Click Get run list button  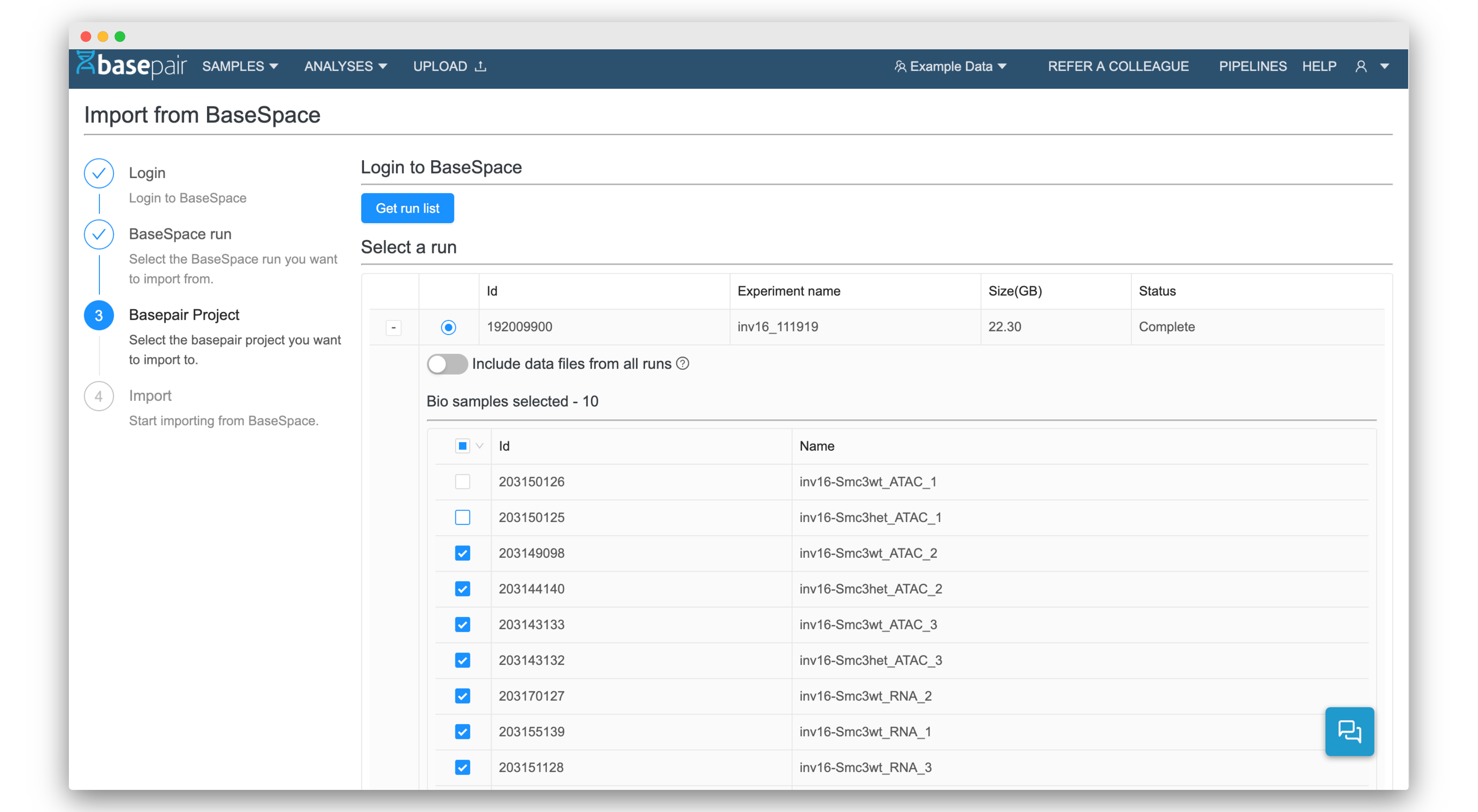click(x=409, y=208)
